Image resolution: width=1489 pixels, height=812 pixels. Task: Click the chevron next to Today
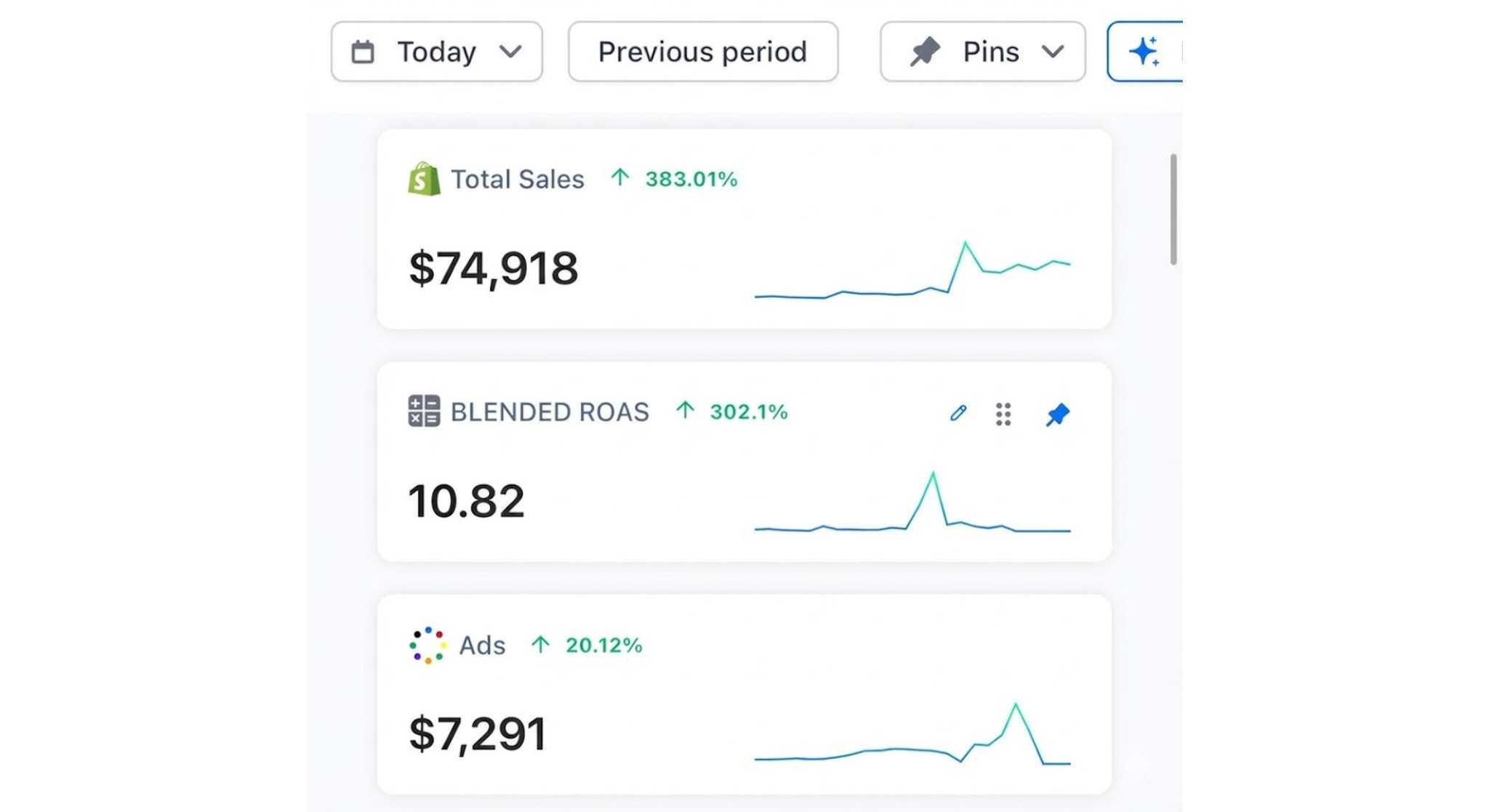point(510,52)
